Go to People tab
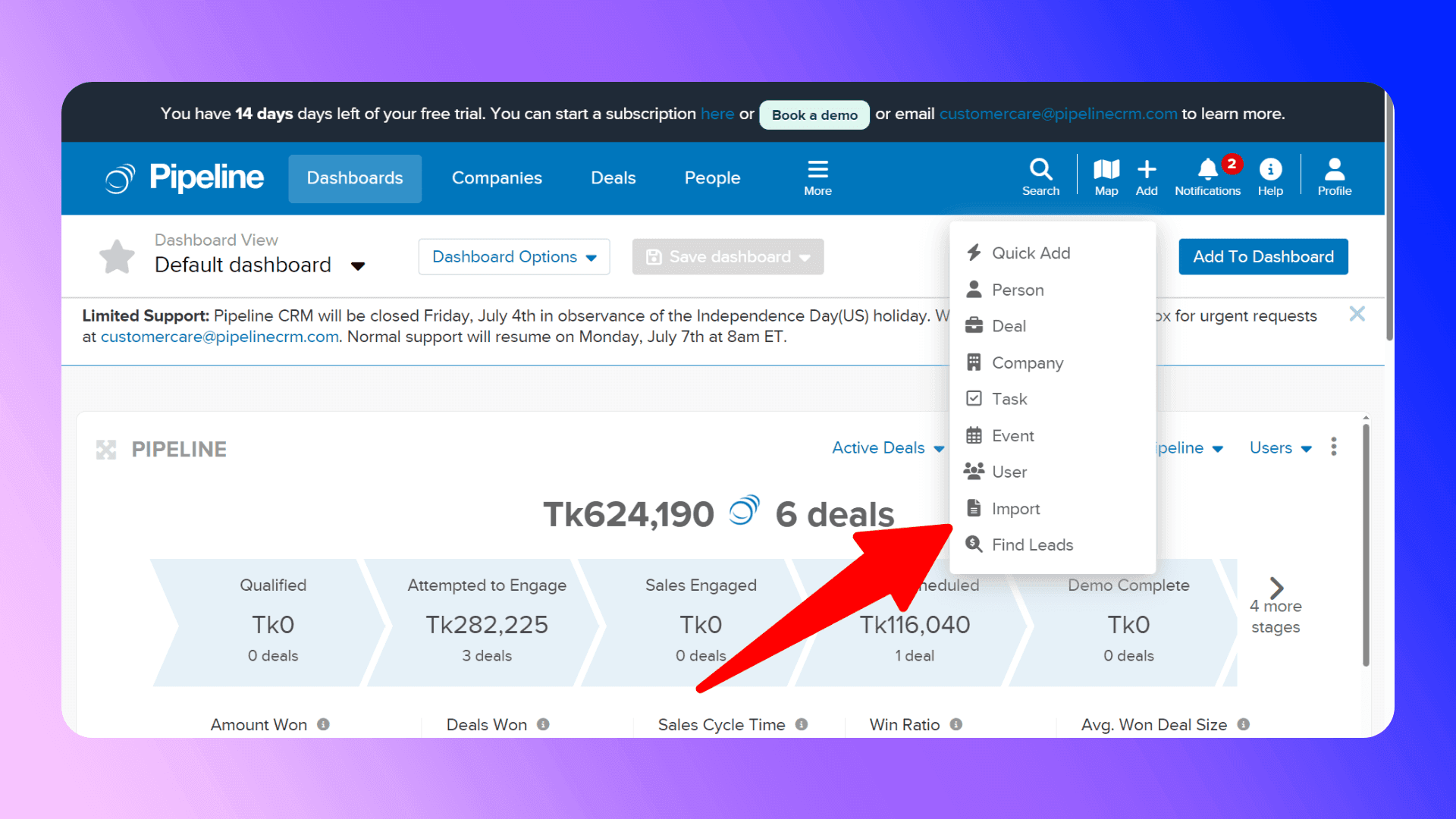1456x819 pixels. pos(712,178)
